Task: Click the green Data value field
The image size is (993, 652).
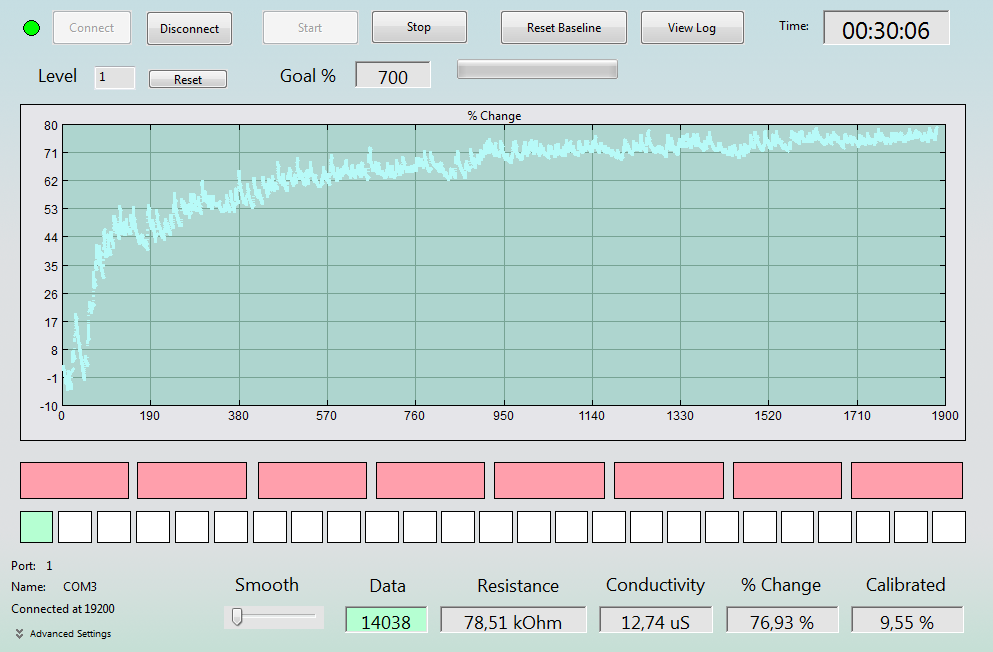Action: click(386, 620)
